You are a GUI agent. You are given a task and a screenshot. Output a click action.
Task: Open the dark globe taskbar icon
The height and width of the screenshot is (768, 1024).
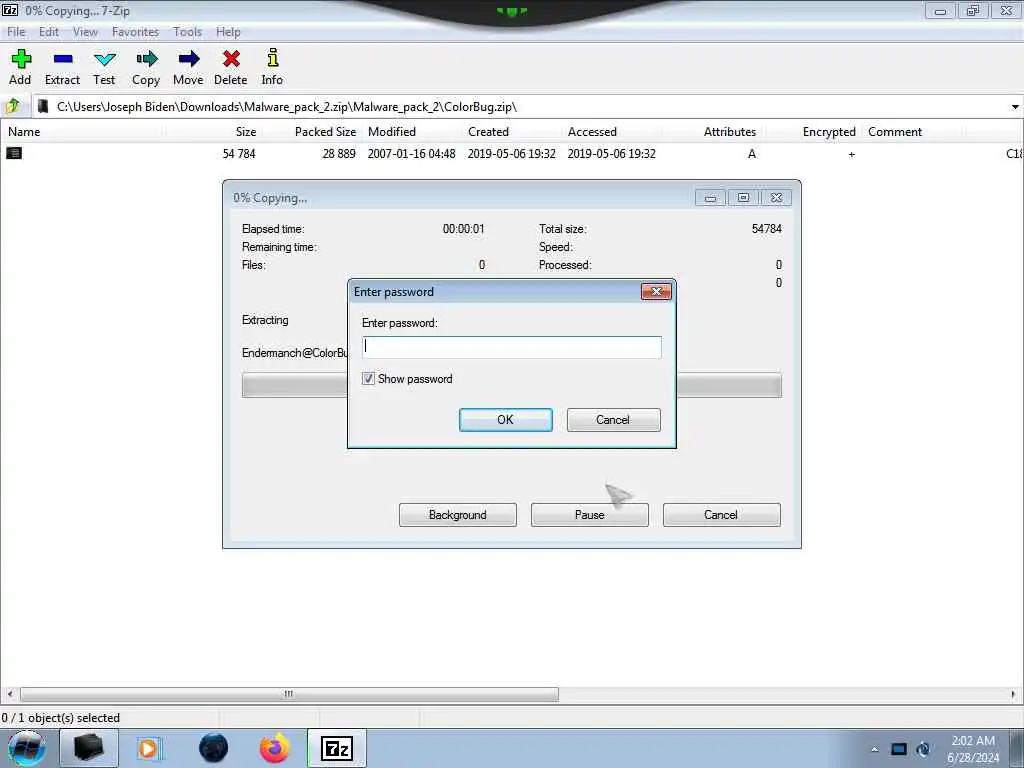[x=213, y=748]
